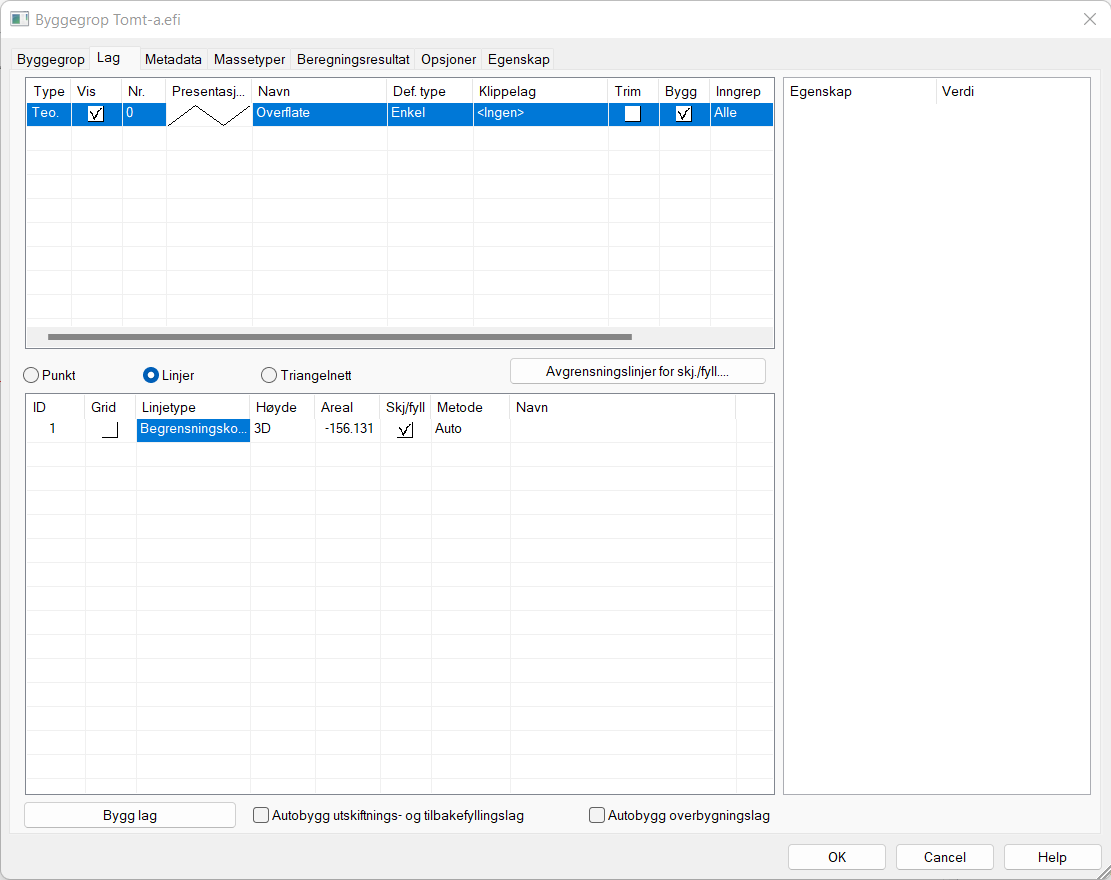Uncheck the Bygg checkbox for Overflate layer
This screenshot has width=1111, height=880.
tap(684, 114)
